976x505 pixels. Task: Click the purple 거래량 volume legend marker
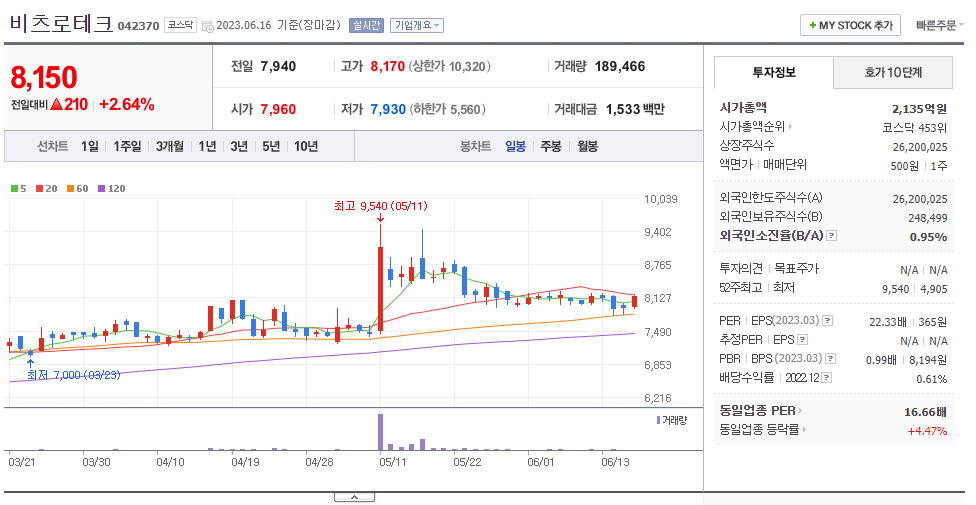point(659,420)
